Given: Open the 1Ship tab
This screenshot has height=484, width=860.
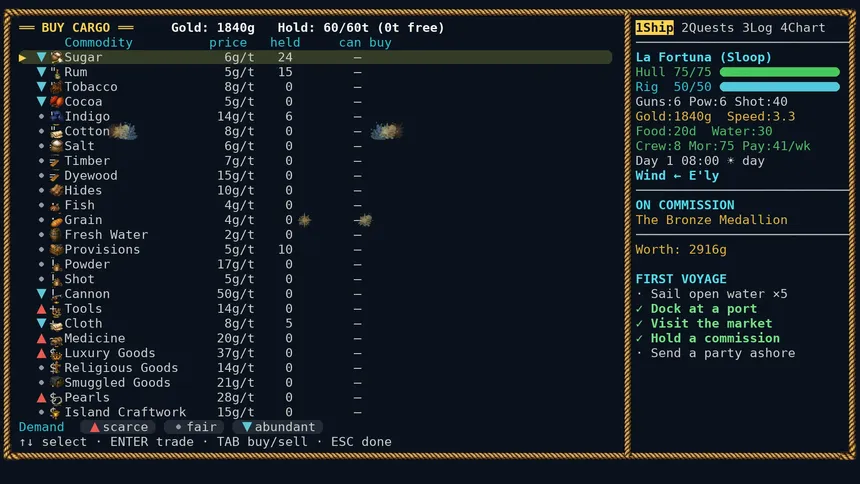Looking at the screenshot, I should tap(654, 27).
